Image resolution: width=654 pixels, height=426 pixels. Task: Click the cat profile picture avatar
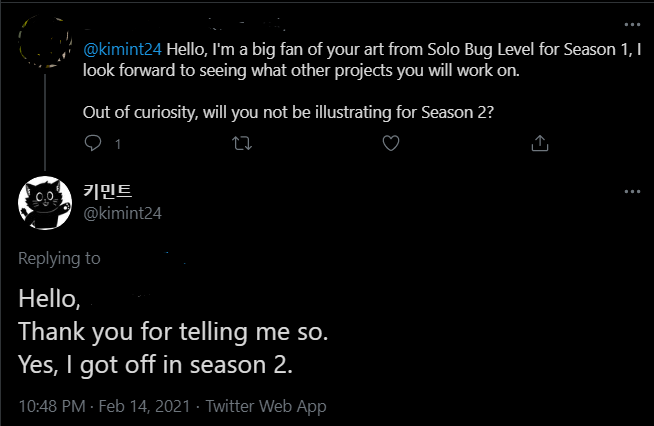(43, 202)
